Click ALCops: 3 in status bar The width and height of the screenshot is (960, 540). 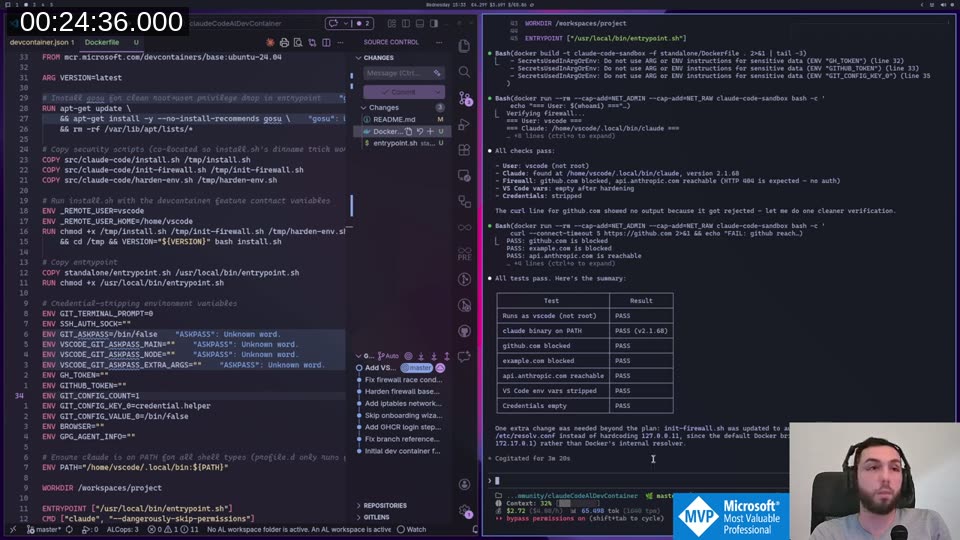(122, 530)
